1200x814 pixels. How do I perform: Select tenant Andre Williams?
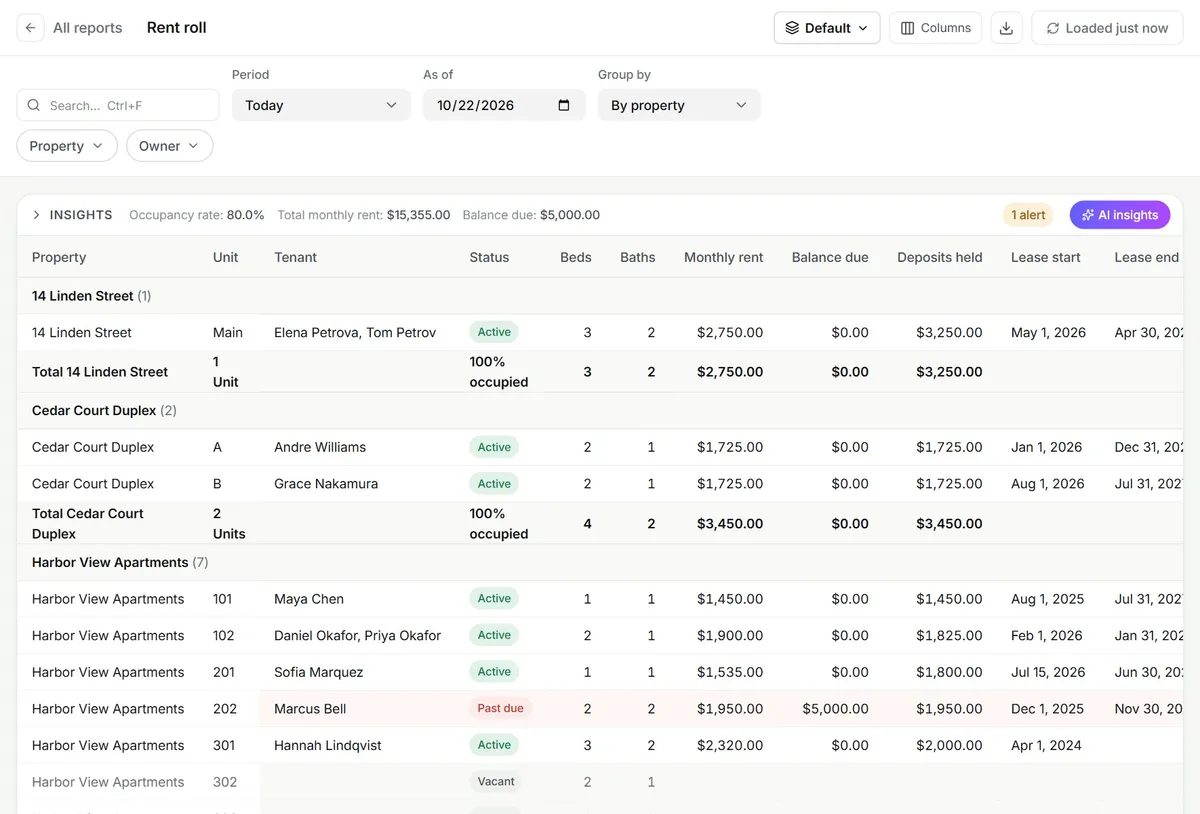coord(320,447)
